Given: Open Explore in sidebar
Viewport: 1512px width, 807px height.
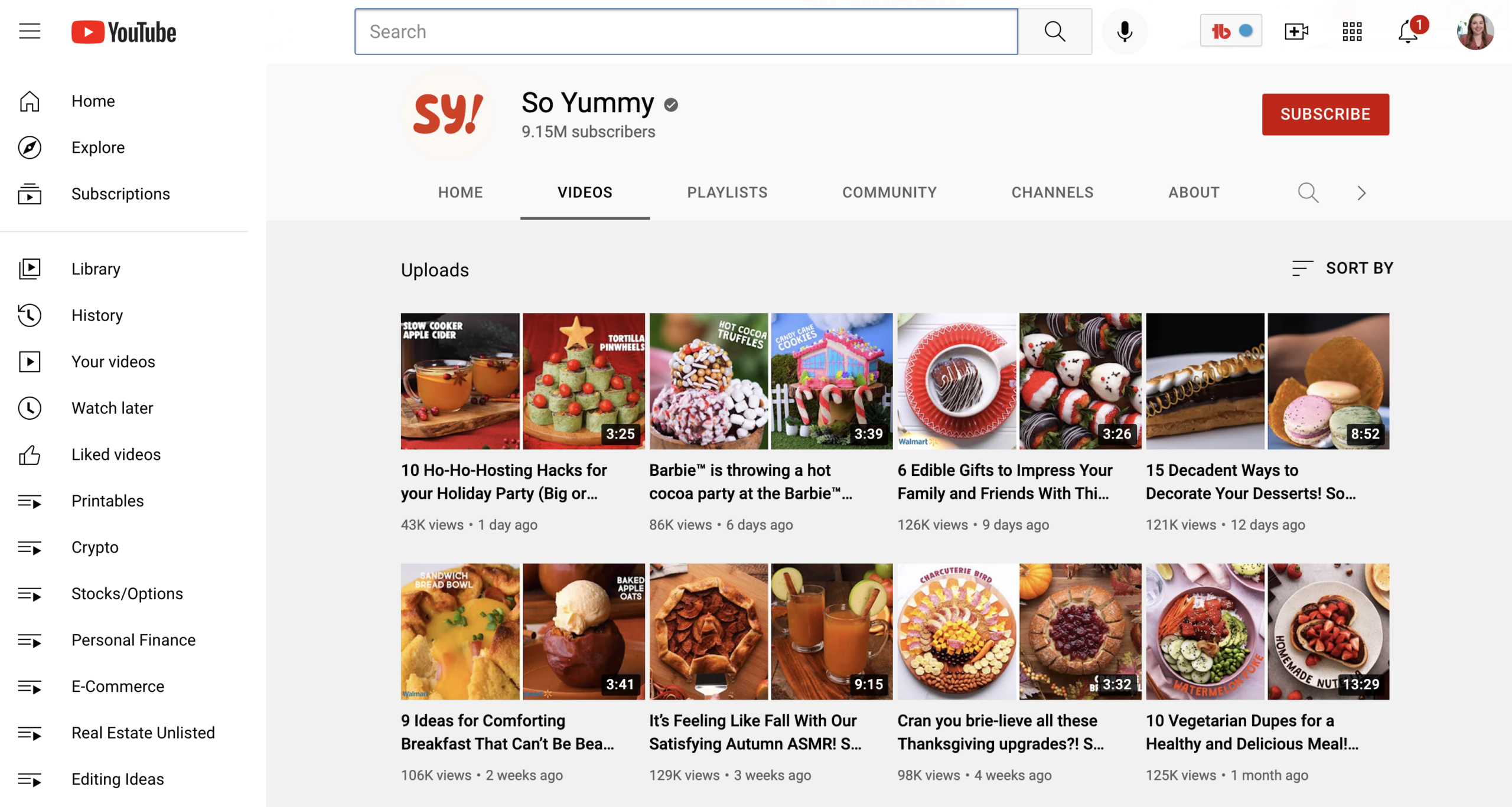Looking at the screenshot, I should tap(124, 148).
